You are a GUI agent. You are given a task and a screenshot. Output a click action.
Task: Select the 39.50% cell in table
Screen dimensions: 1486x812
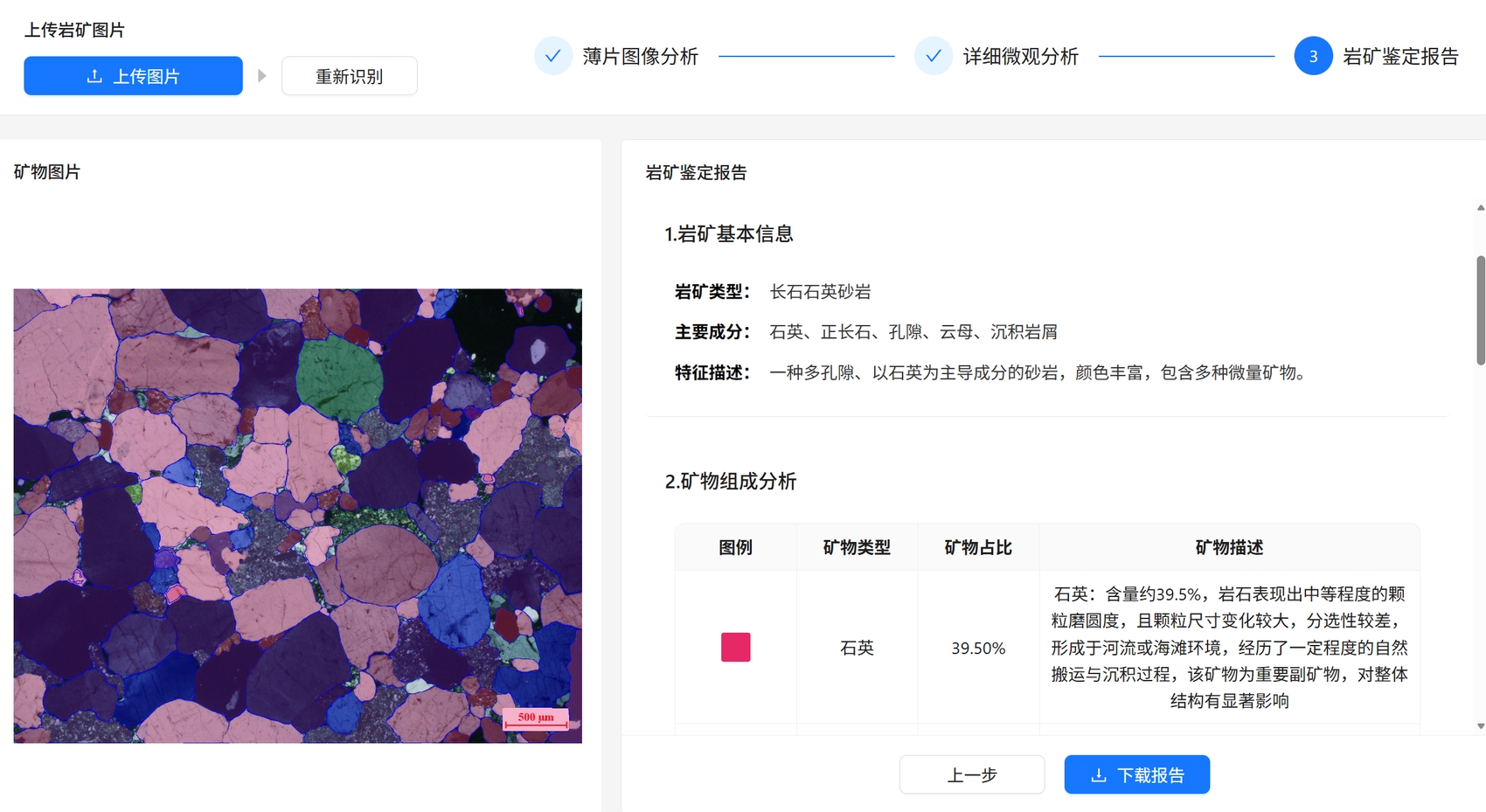[978, 648]
